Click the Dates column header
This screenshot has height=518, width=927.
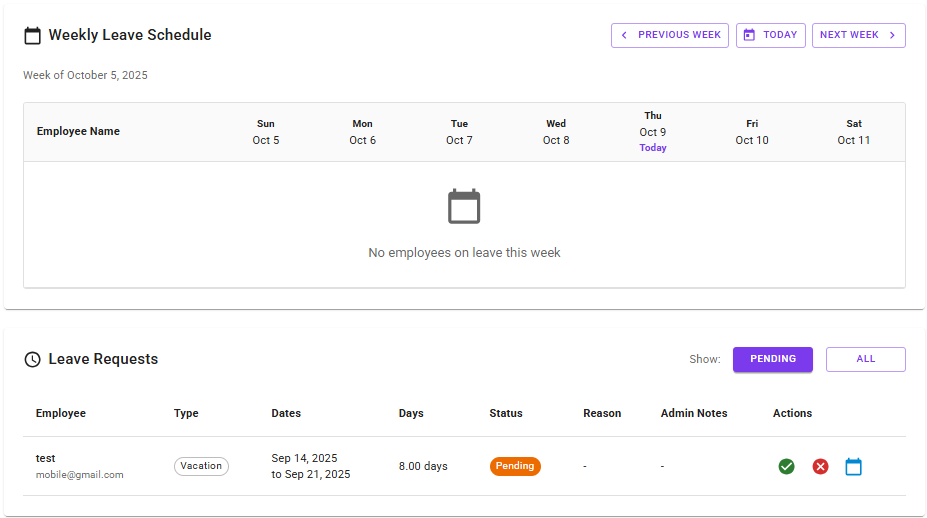[286, 413]
